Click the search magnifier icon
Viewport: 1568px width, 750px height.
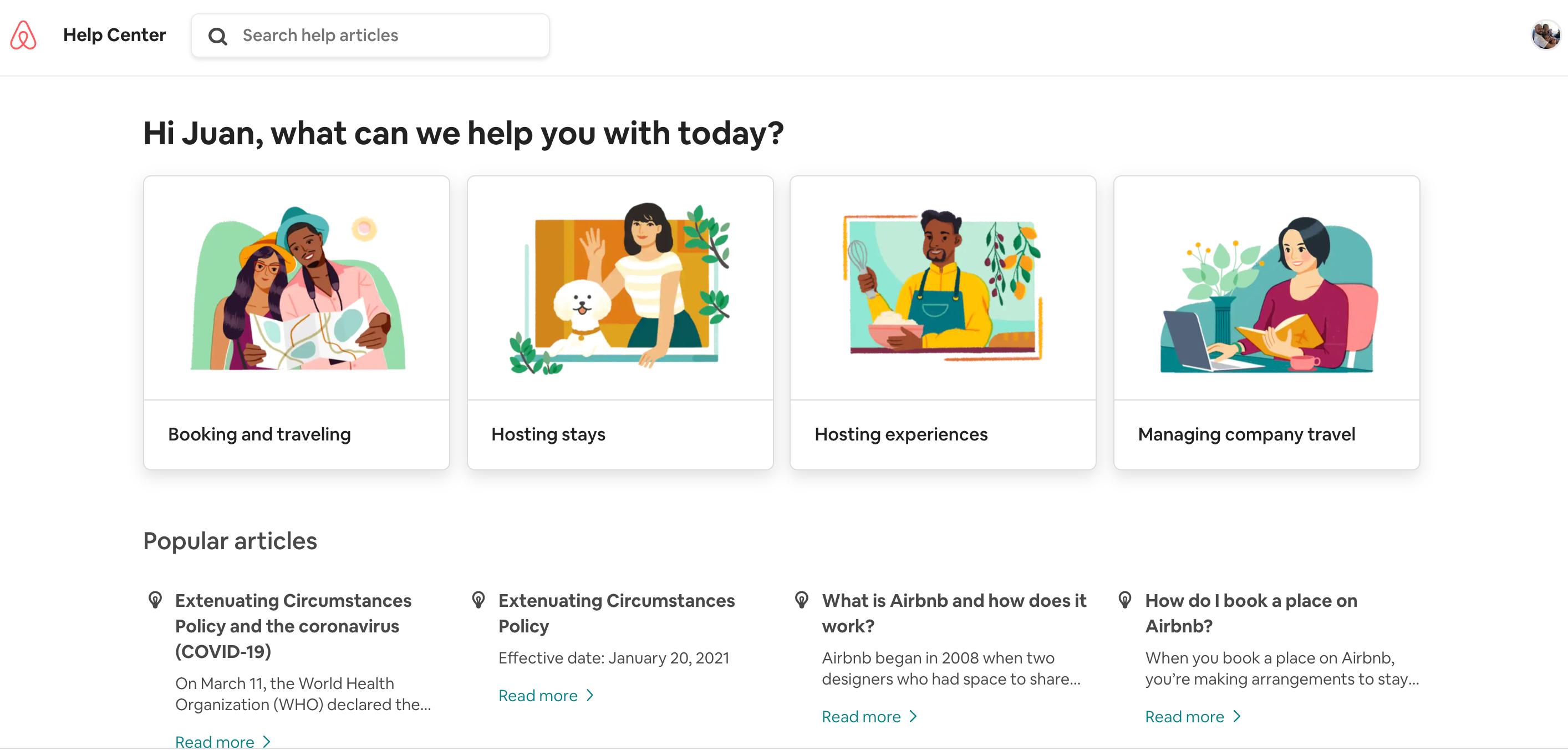(217, 37)
